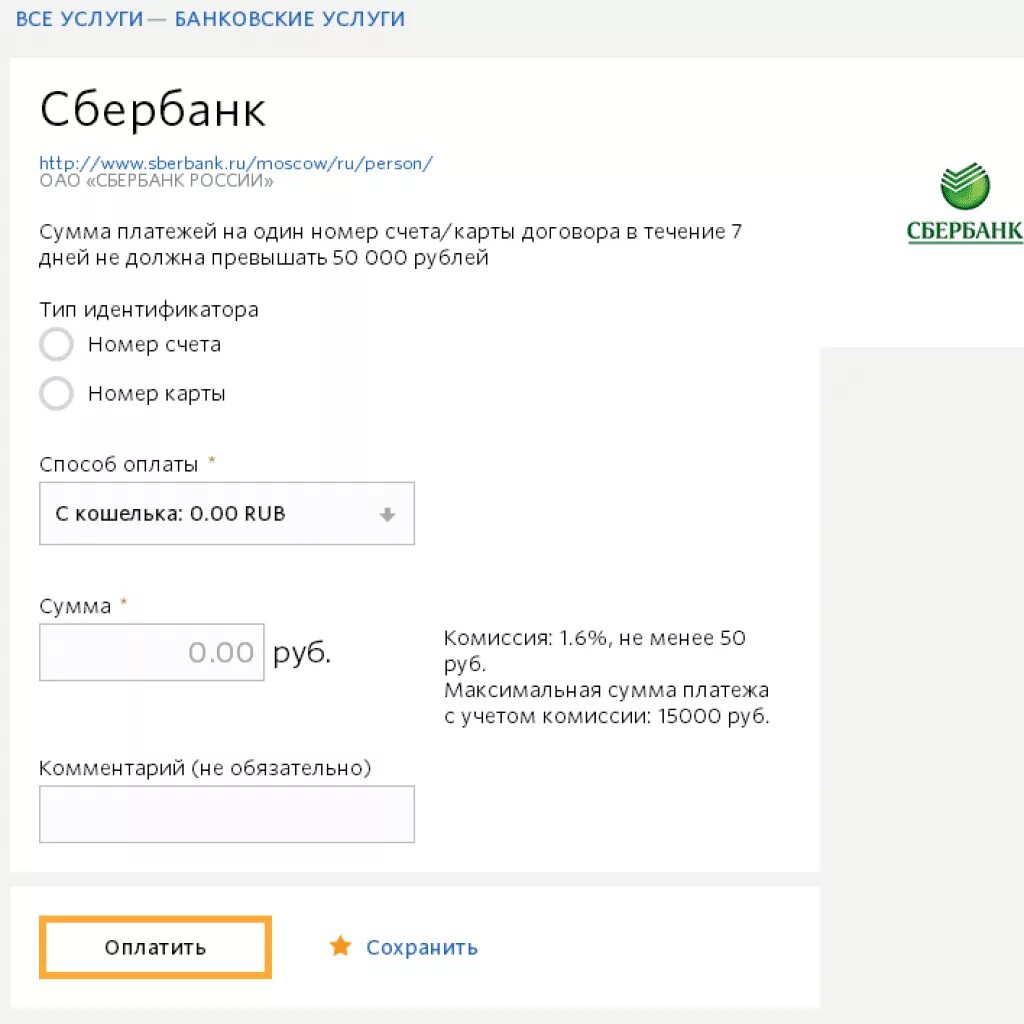Click the "ОАО «СБЕРБАНК РОССИИ»" caption
Viewport: 1024px width, 1024px height.
pos(156,181)
